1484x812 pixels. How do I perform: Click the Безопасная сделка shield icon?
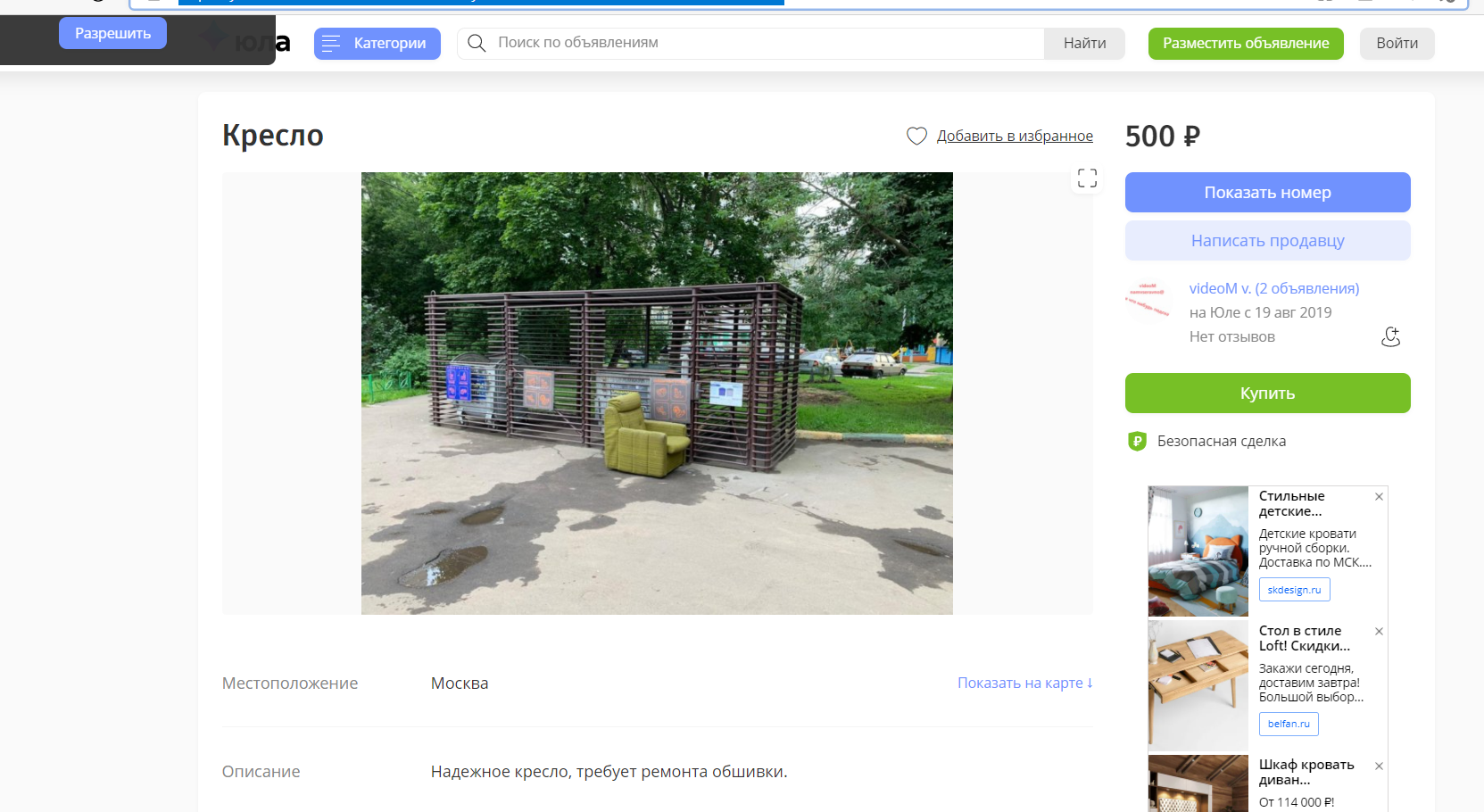1137,441
